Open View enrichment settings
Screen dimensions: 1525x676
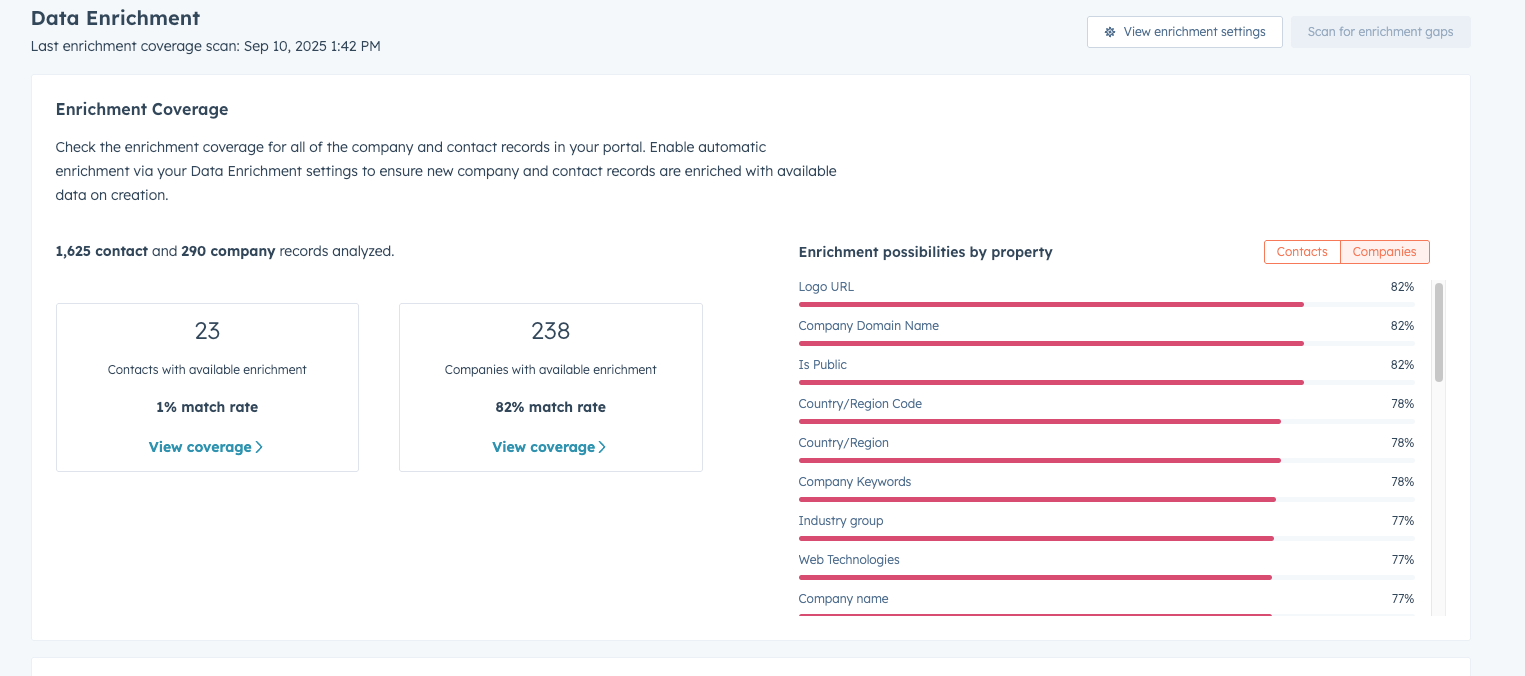[1185, 32]
